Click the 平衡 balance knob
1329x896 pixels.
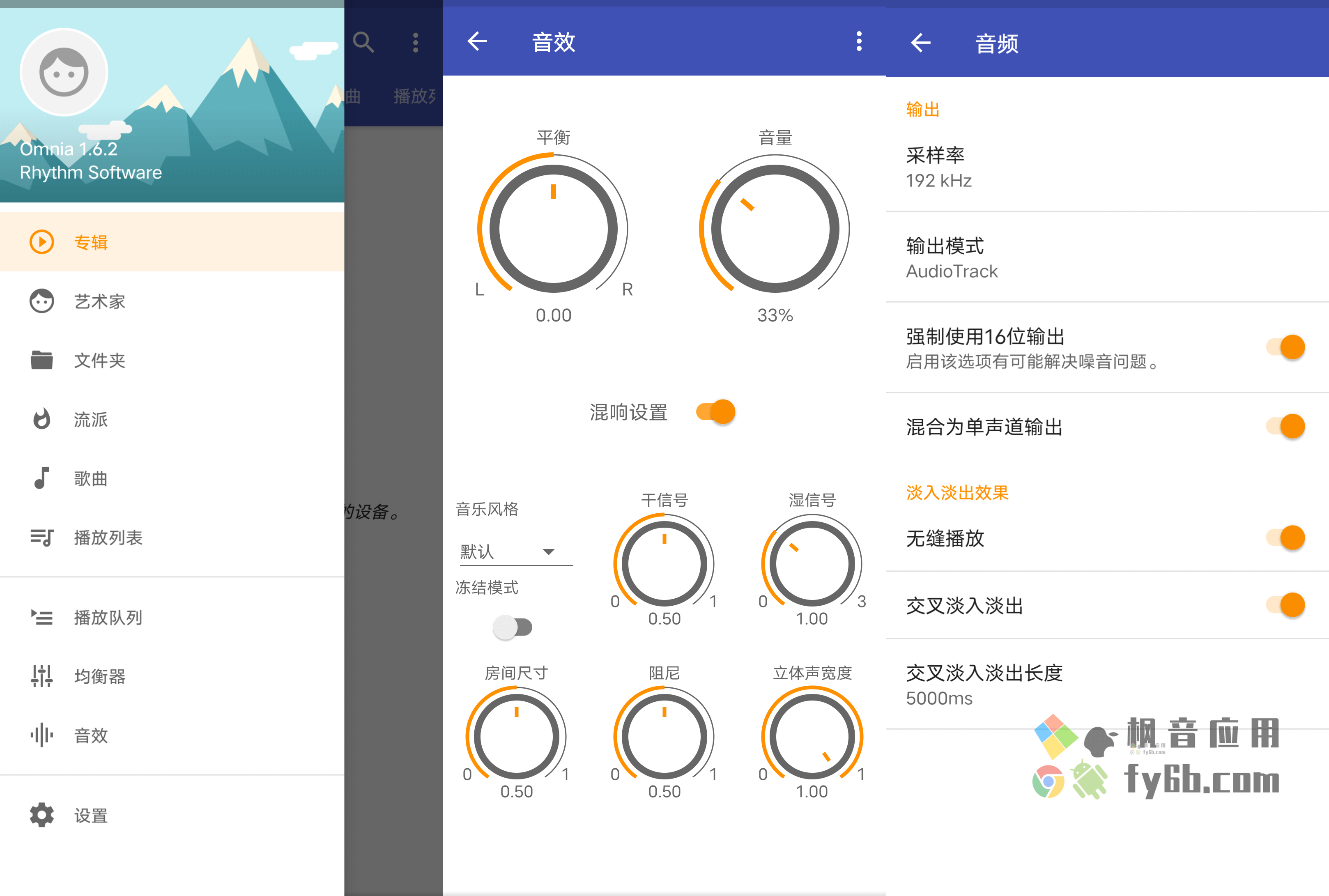[x=553, y=229]
